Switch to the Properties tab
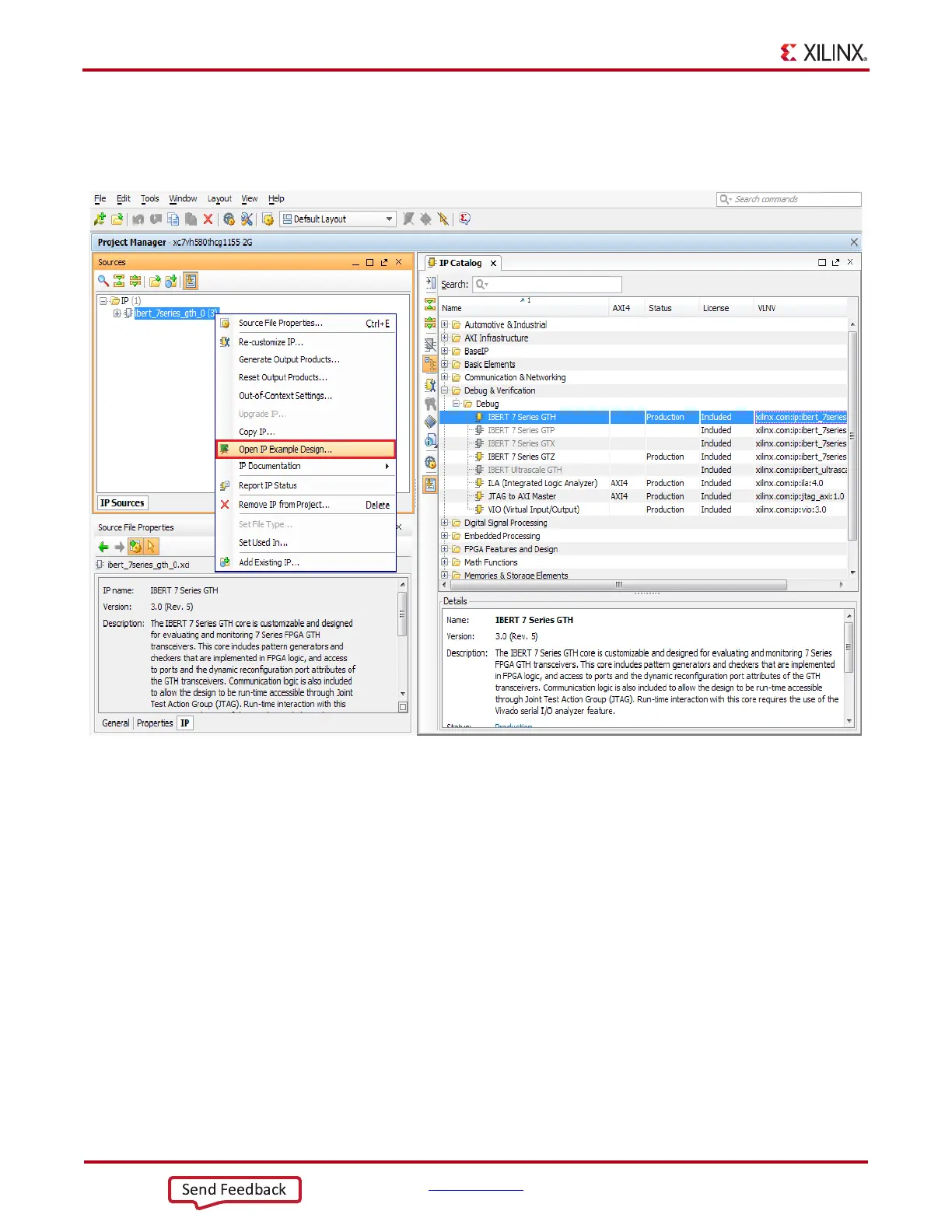This screenshot has height=1232, width=952. pos(155,723)
